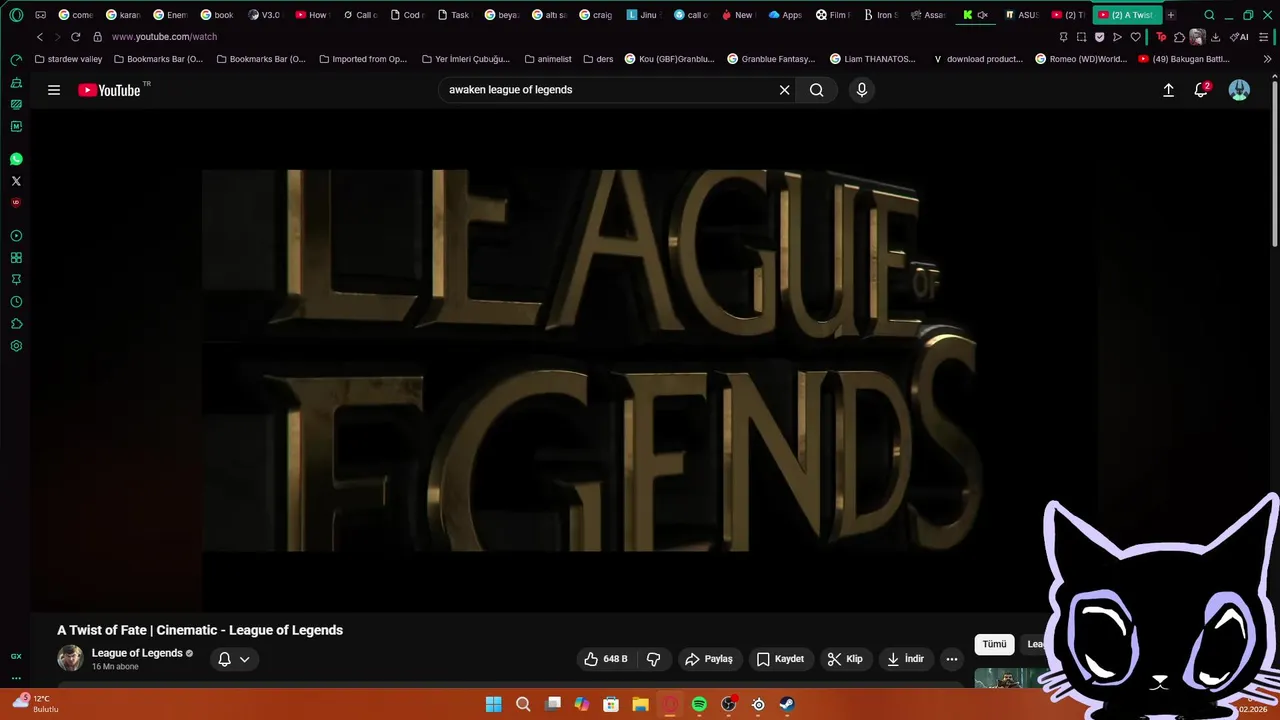Go back in the browser
The width and height of the screenshot is (1280, 720).
coord(39,37)
